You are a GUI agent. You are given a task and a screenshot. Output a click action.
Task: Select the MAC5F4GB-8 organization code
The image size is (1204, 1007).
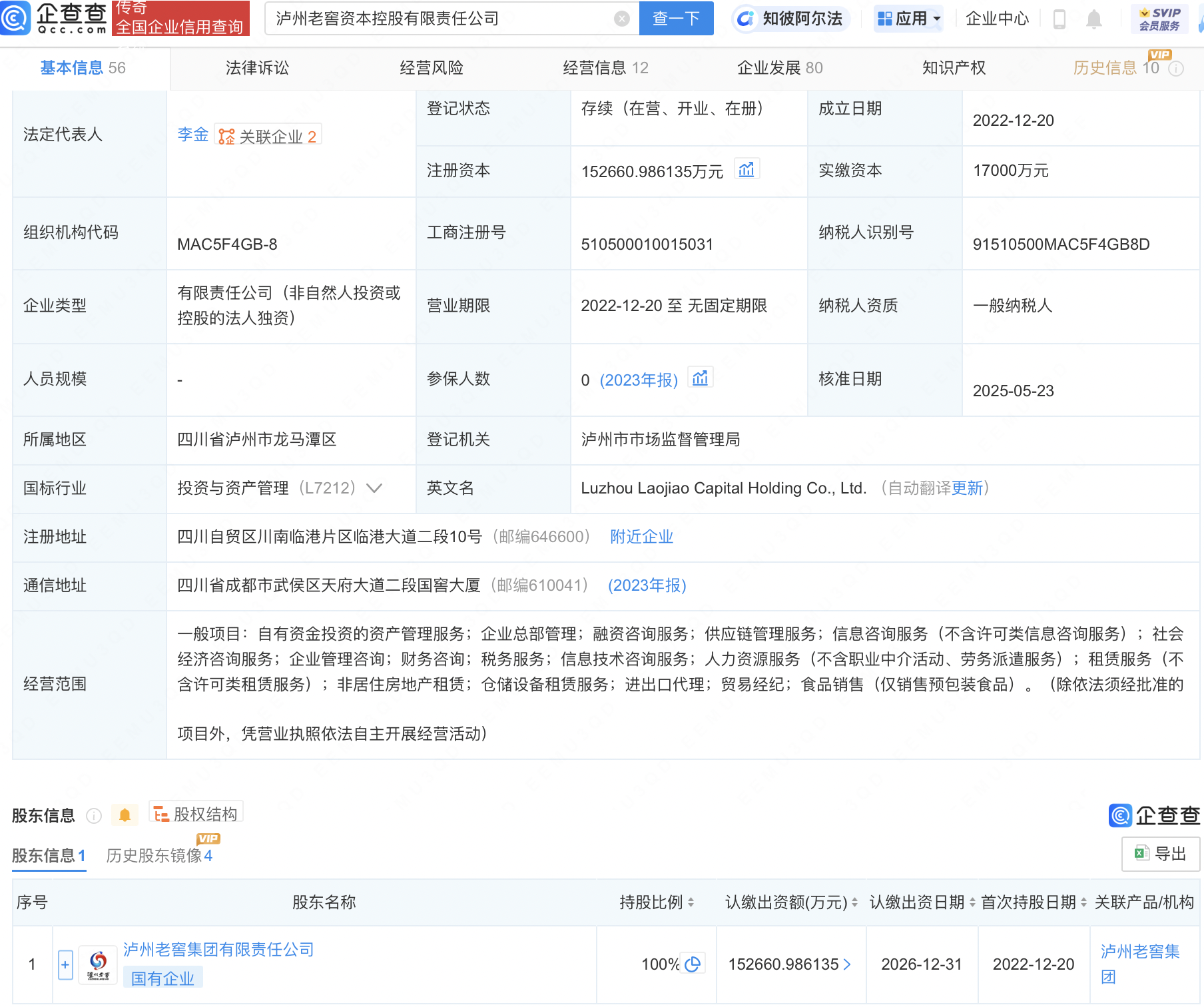227,244
